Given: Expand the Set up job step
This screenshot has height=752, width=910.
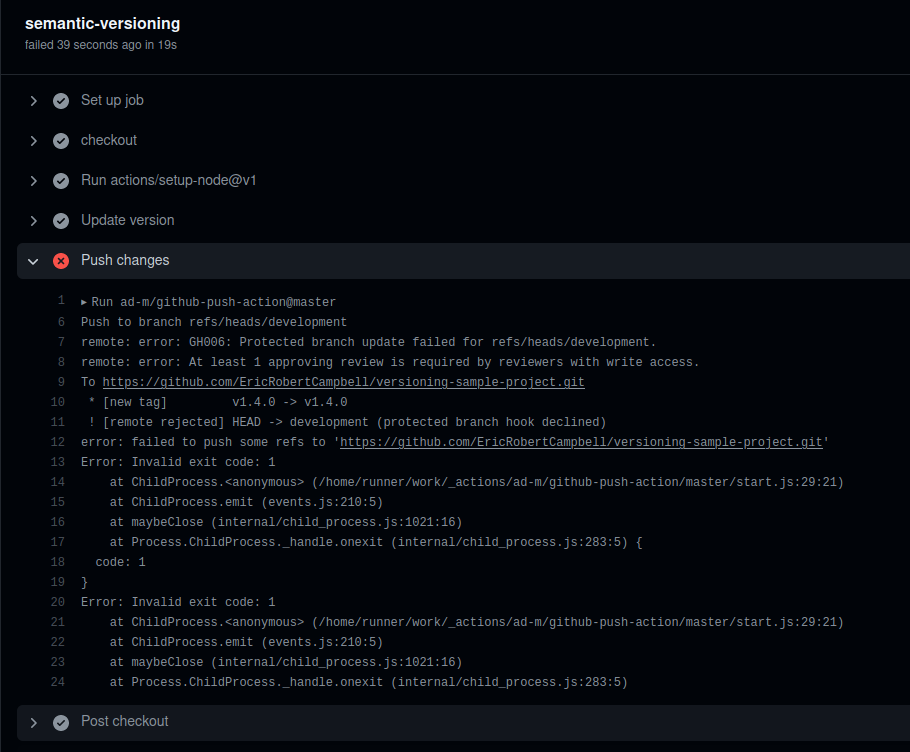Looking at the screenshot, I should [34, 101].
